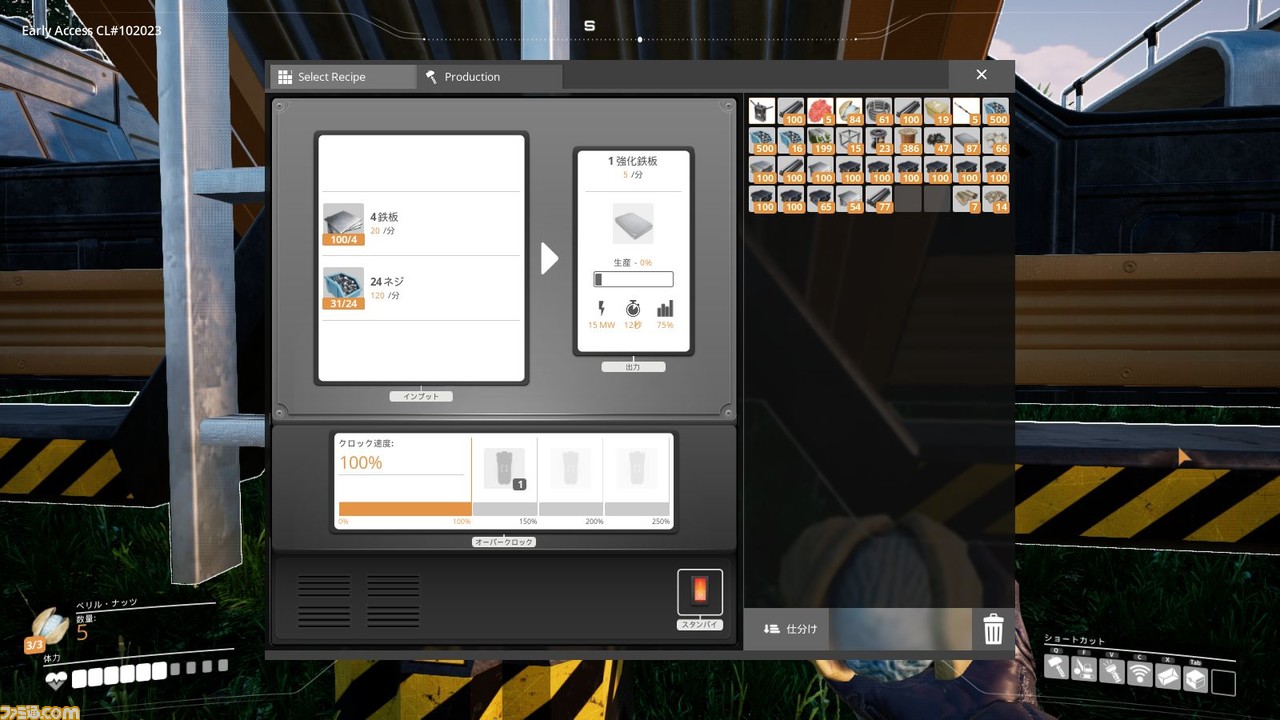Select the zipline tool in the first inventory slot
The height and width of the screenshot is (720, 1280).
tap(763, 111)
